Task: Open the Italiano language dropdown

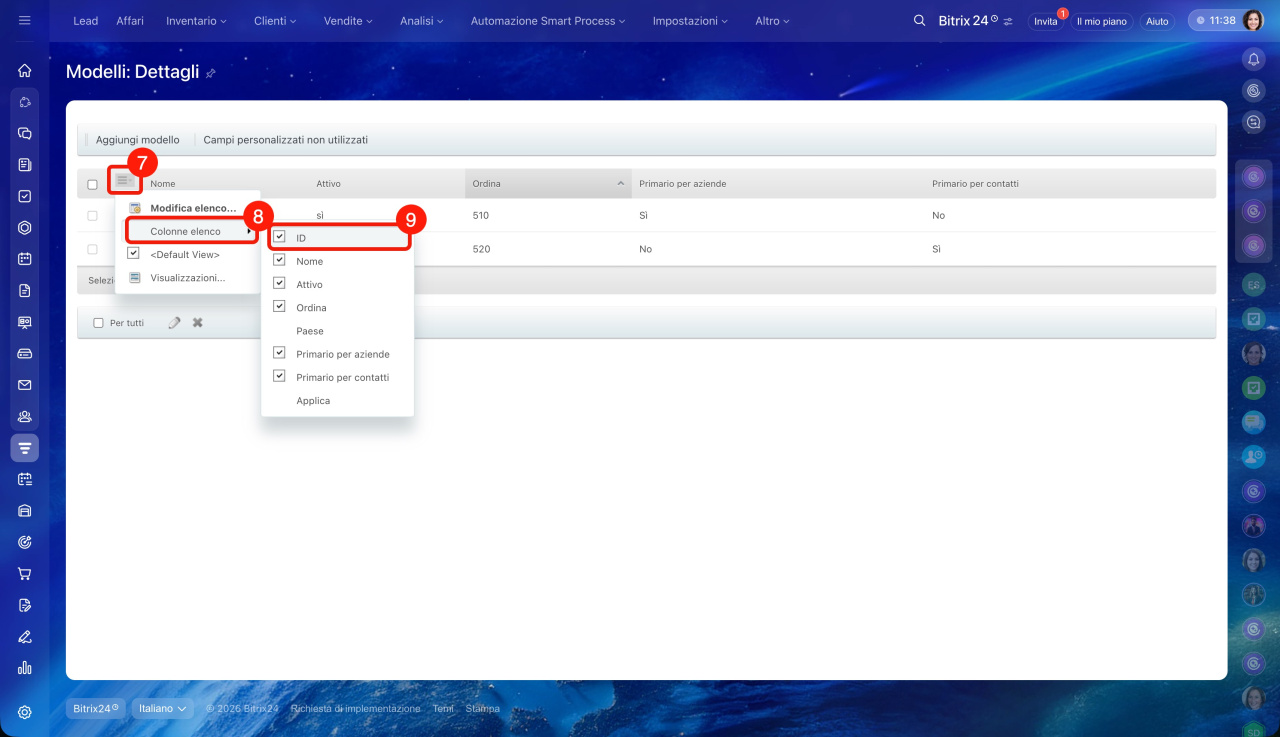Action: click(163, 708)
